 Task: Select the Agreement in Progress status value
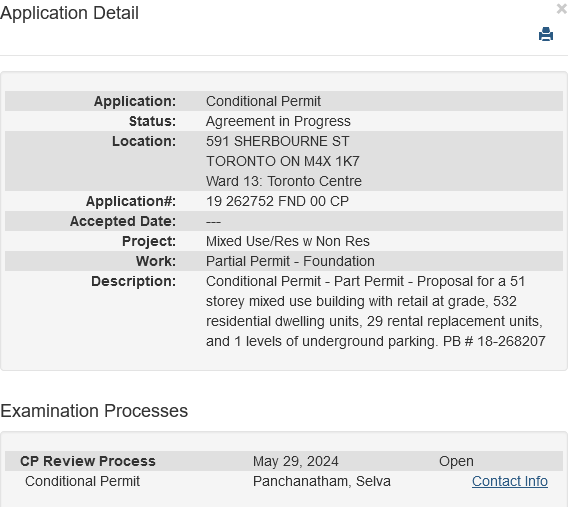[278, 121]
